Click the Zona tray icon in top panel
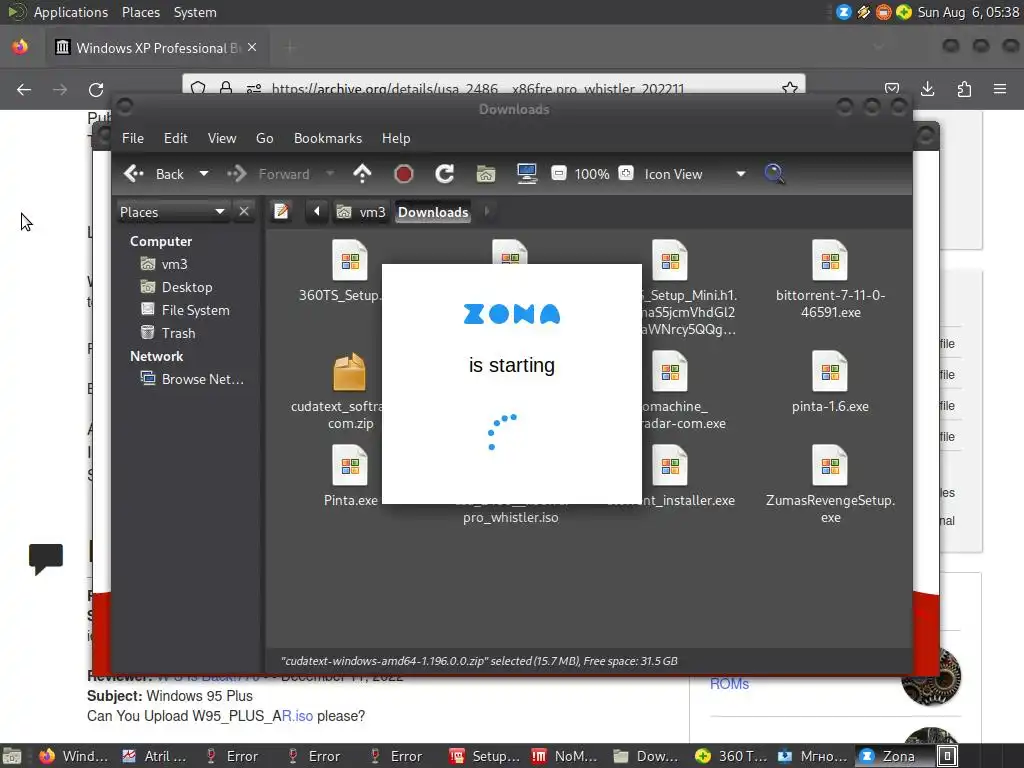This screenshot has width=1024, height=768. 844,12
